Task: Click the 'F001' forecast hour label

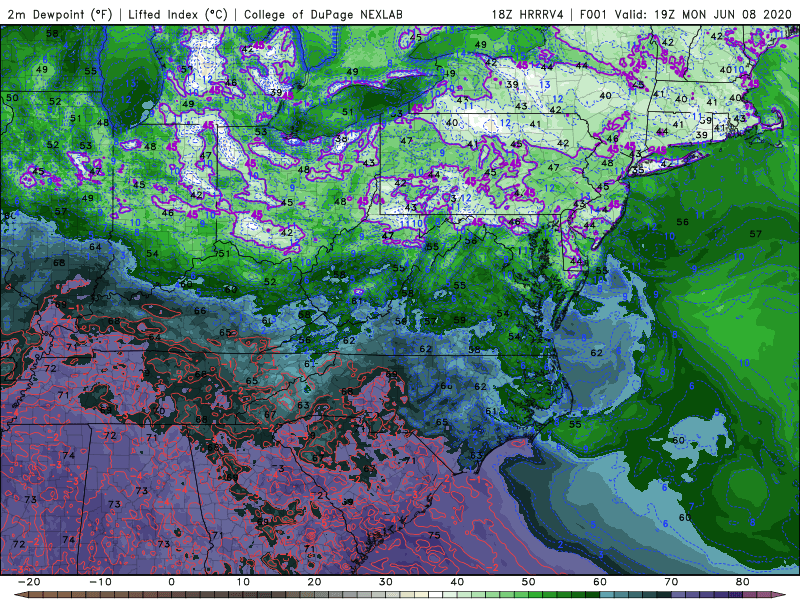Action: click(x=594, y=14)
